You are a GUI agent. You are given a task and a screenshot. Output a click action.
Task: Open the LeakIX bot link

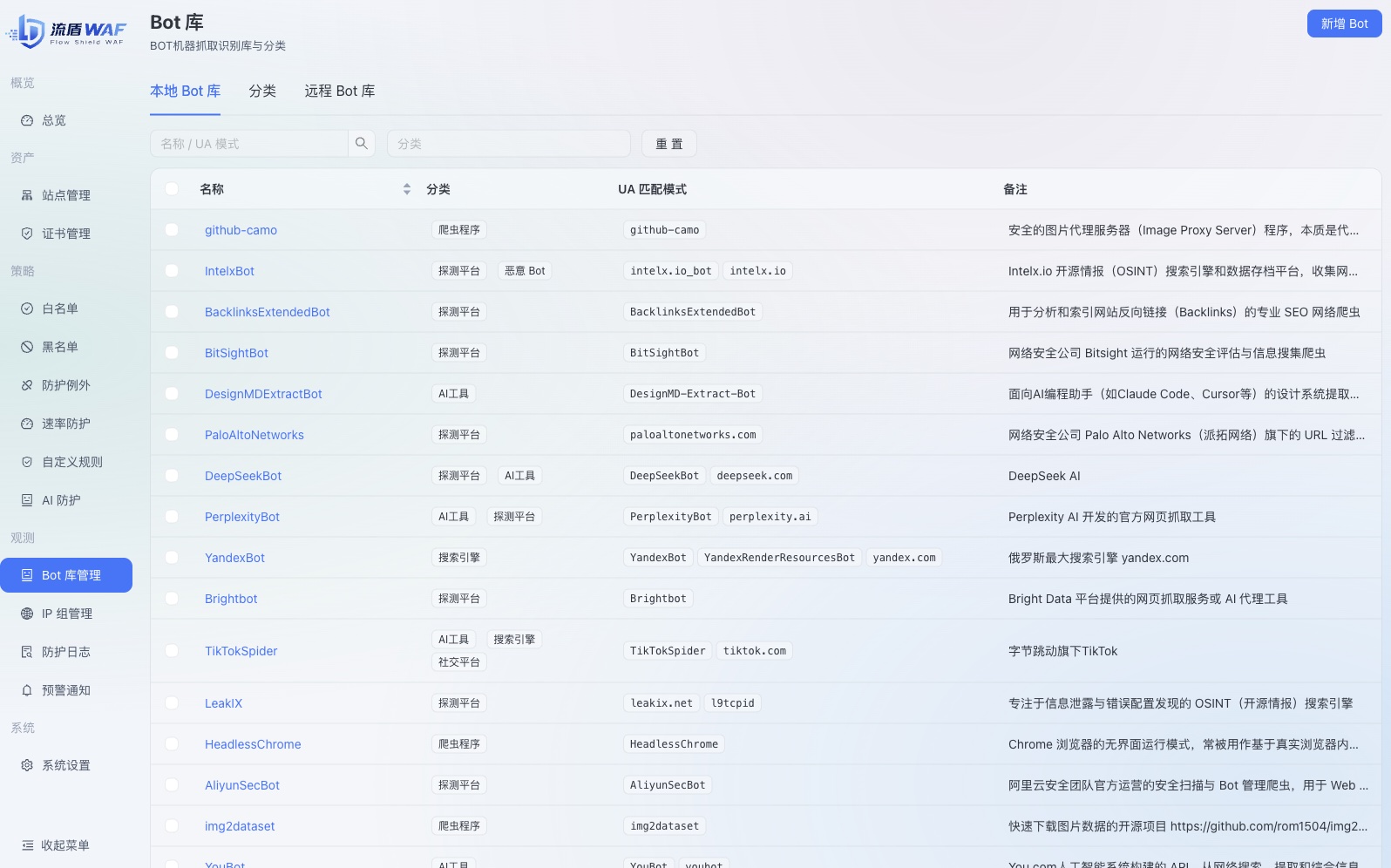224,703
